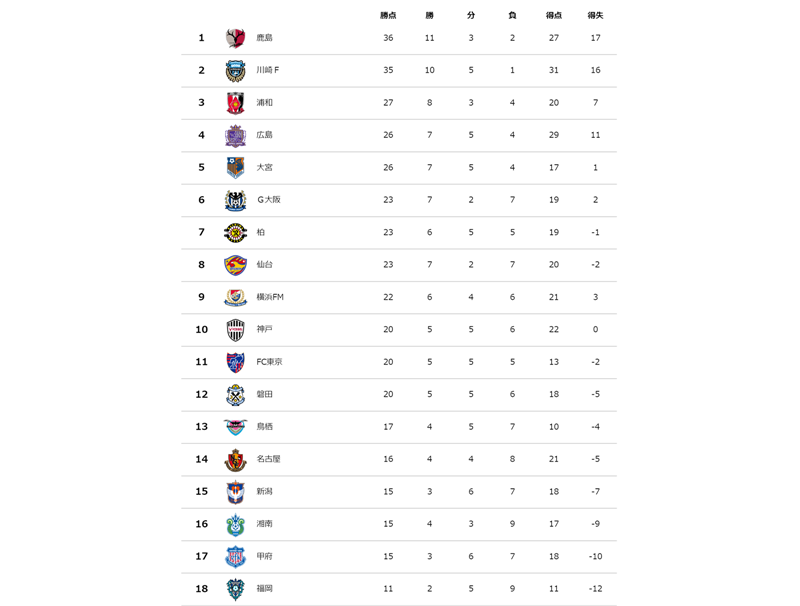This screenshot has width=800, height=606.
Task: Click the Kashiwa (柏) yellow team logo
Action: [x=235, y=233]
